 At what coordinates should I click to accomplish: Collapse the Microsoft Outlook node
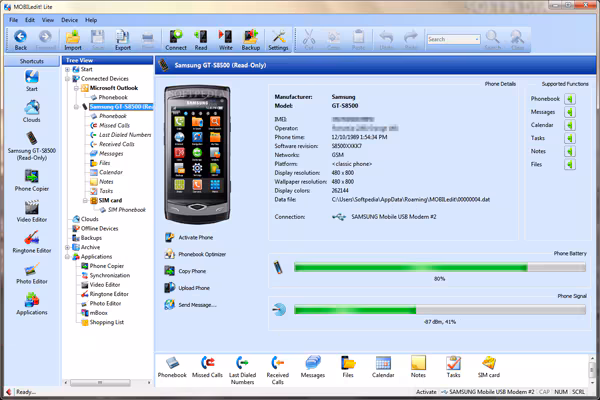coord(76,88)
